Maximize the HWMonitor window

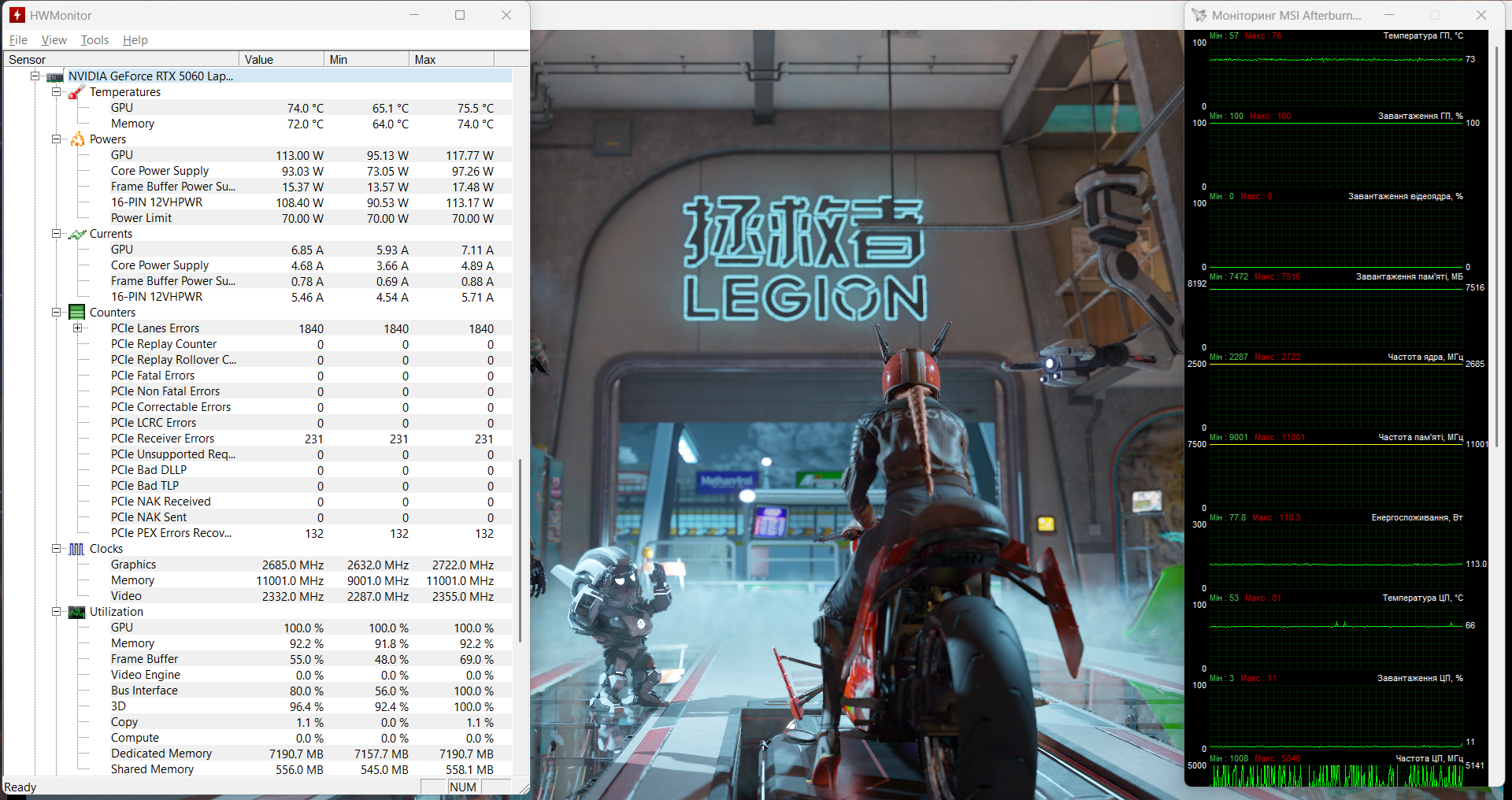tap(460, 15)
